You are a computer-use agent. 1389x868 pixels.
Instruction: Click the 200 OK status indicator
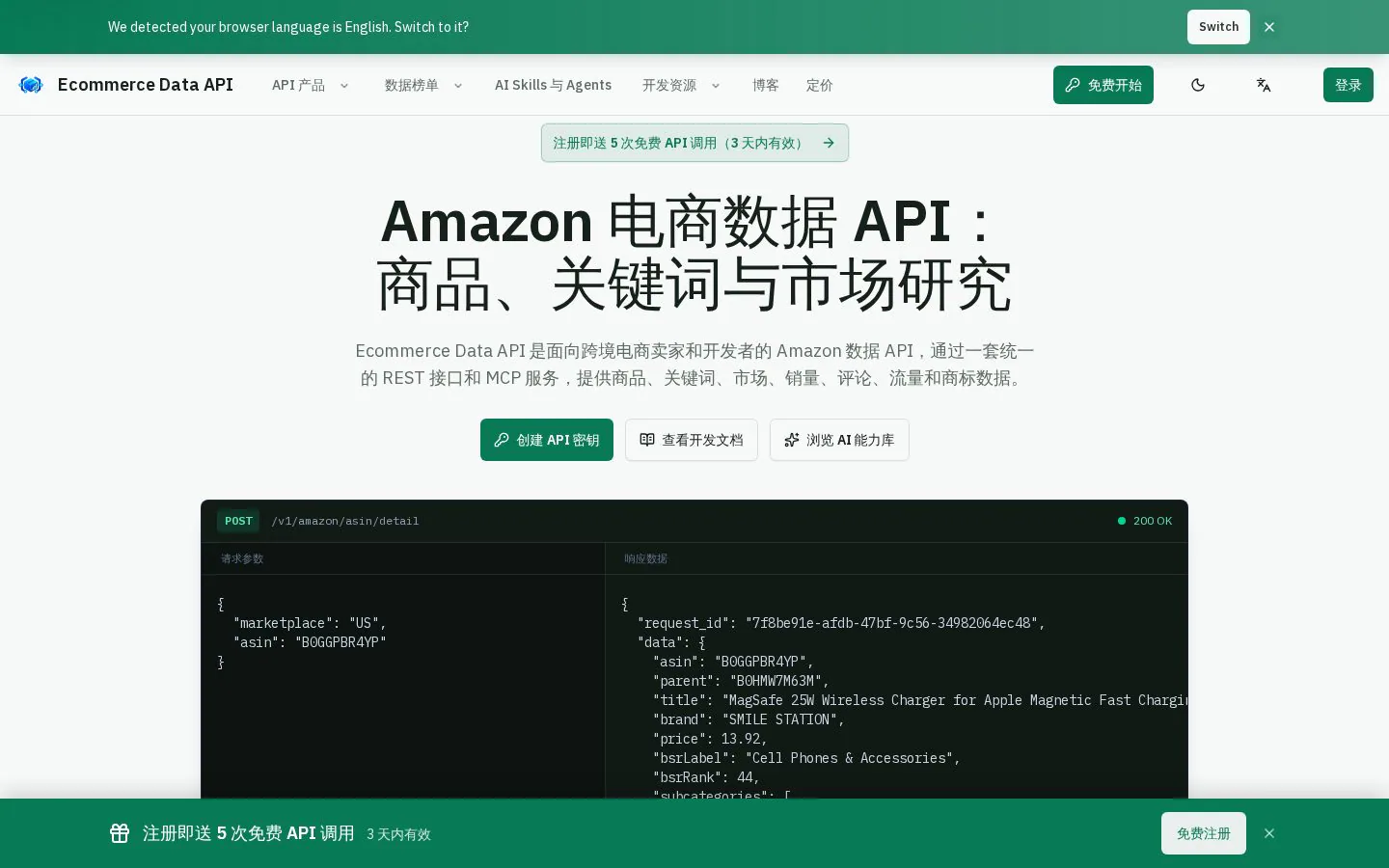click(1145, 521)
